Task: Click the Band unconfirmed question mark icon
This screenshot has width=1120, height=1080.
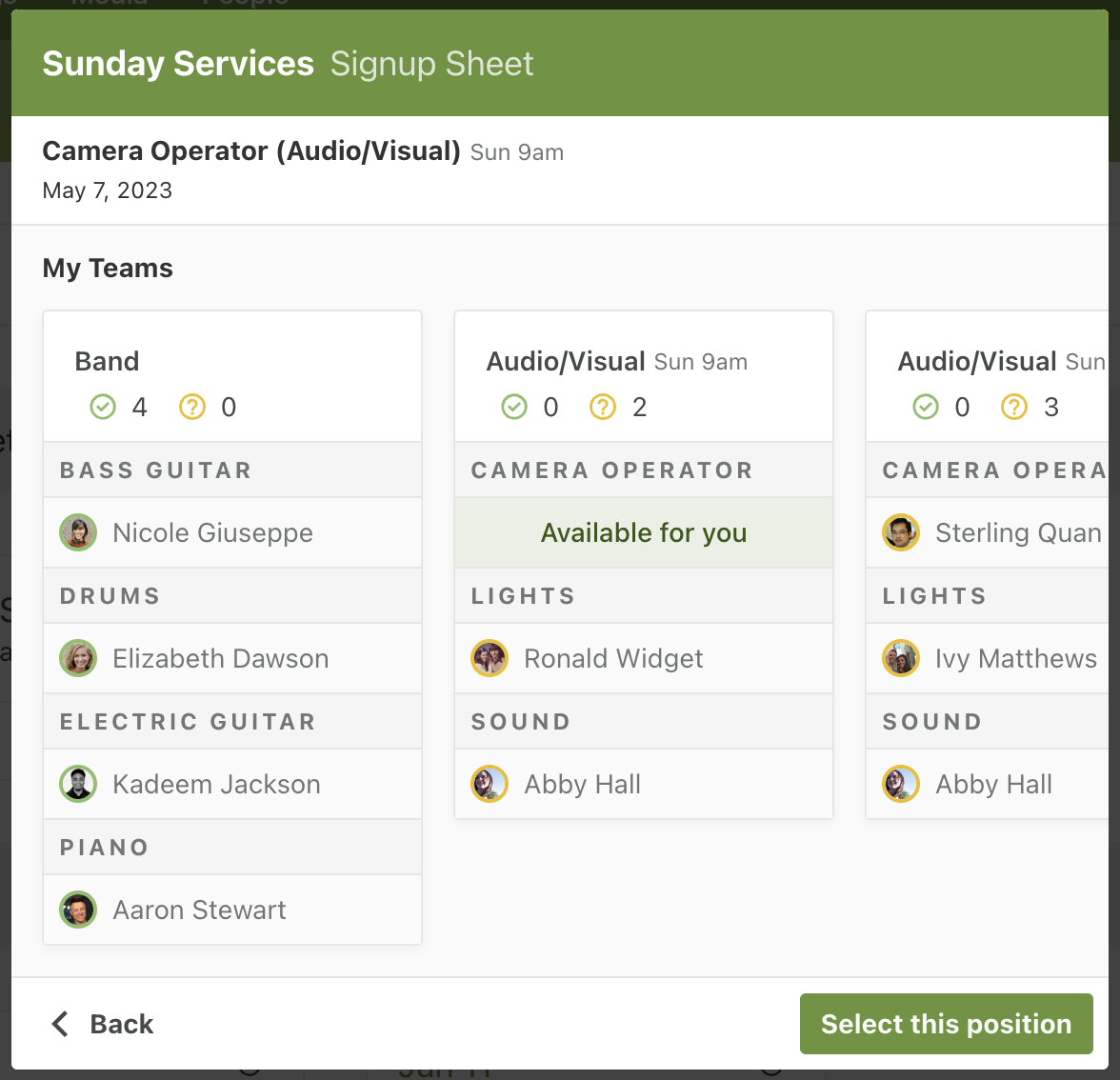Action: (192, 408)
